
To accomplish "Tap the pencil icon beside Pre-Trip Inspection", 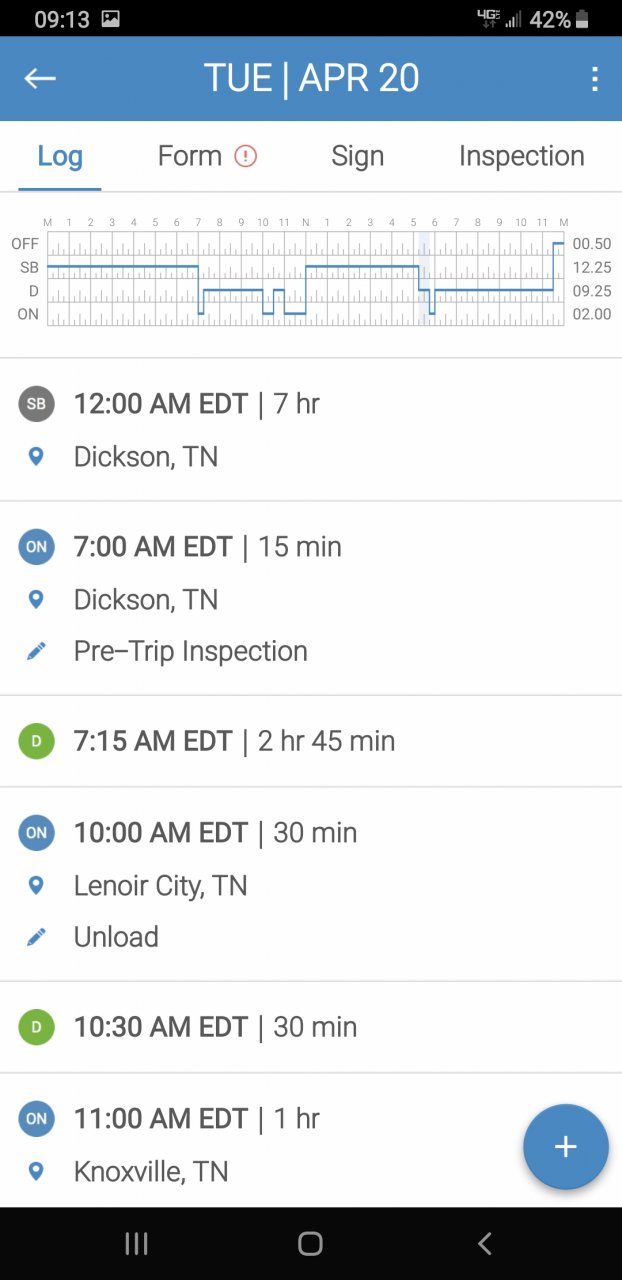I will (x=36, y=651).
